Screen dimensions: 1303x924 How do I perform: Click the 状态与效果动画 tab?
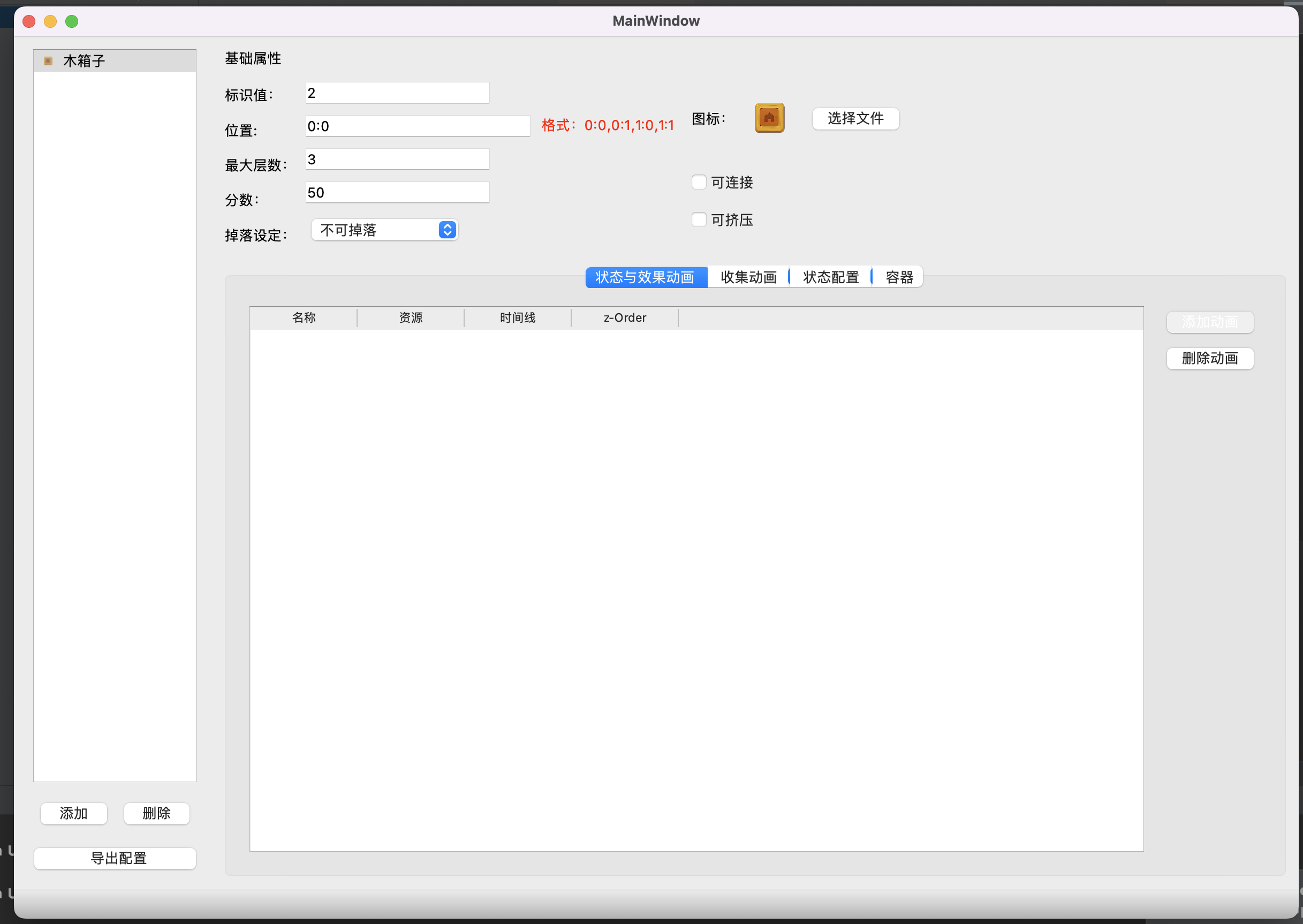(645, 277)
